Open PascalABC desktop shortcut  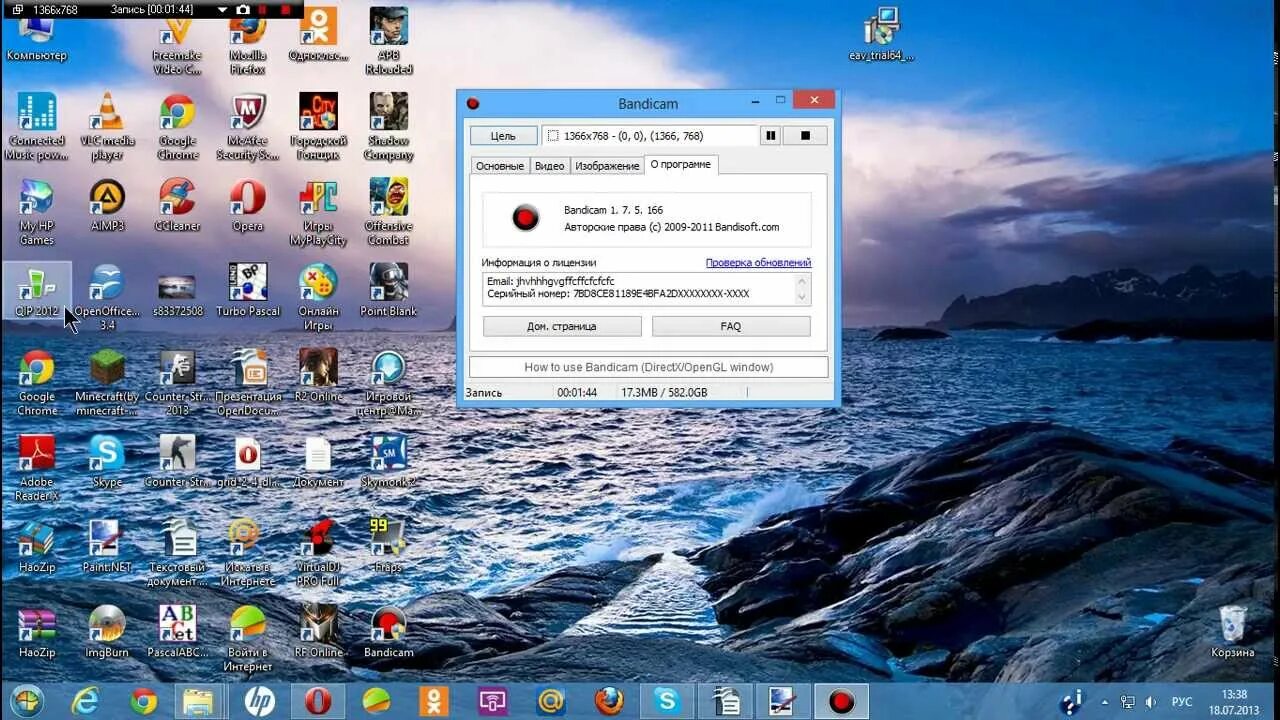click(177, 631)
